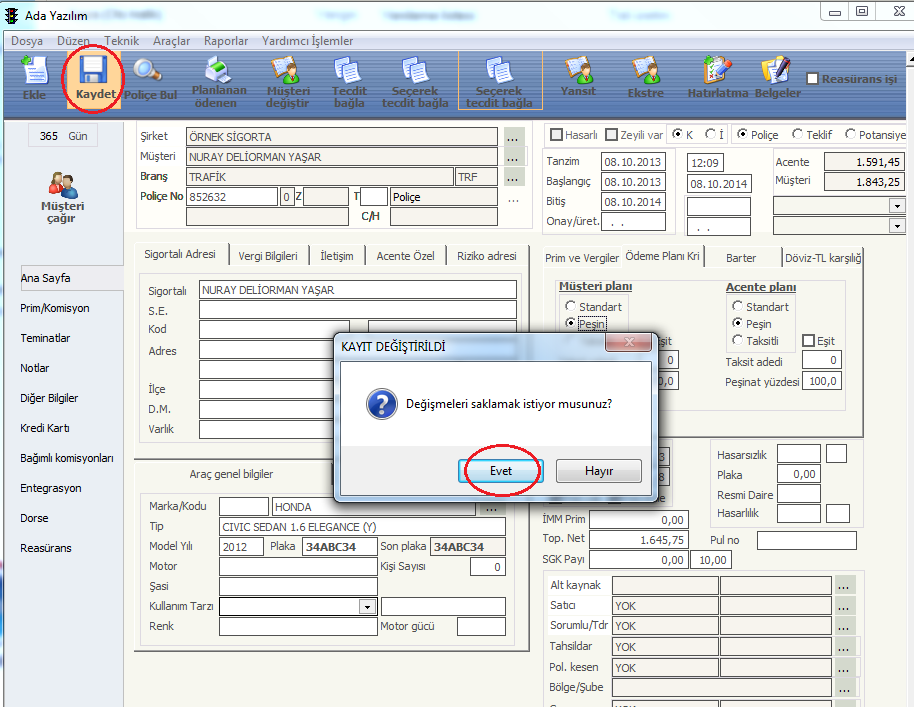914x707 pixels.
Task: Expand the Kullanım Tarzı dropdown
Action: (367, 606)
